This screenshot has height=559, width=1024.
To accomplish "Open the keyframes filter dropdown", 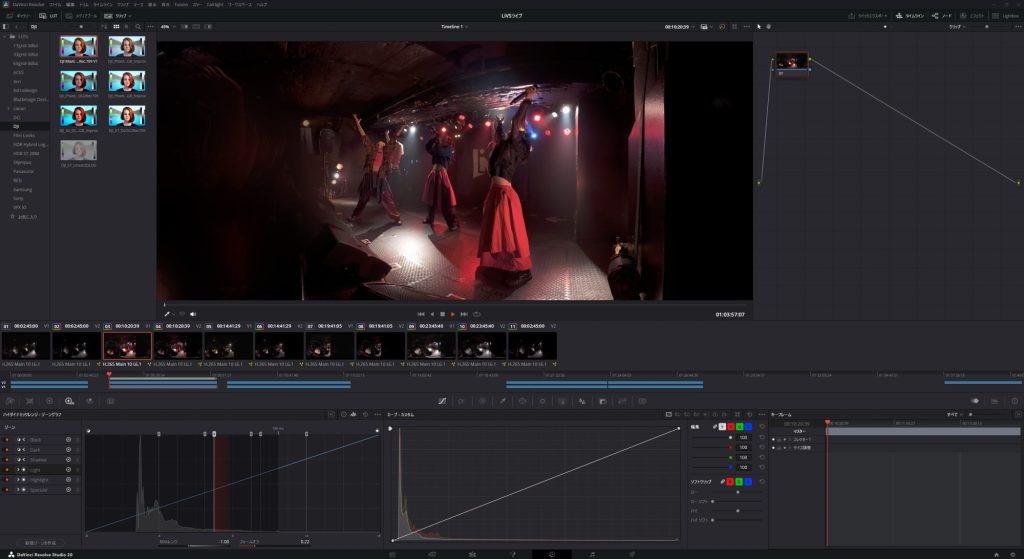I will (955, 415).
